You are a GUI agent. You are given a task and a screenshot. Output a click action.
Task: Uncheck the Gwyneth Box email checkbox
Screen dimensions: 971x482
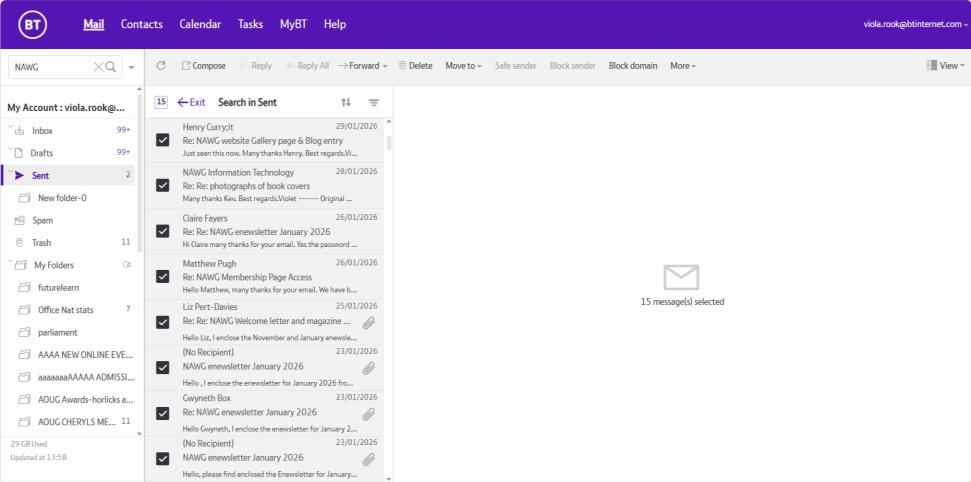[x=162, y=413]
